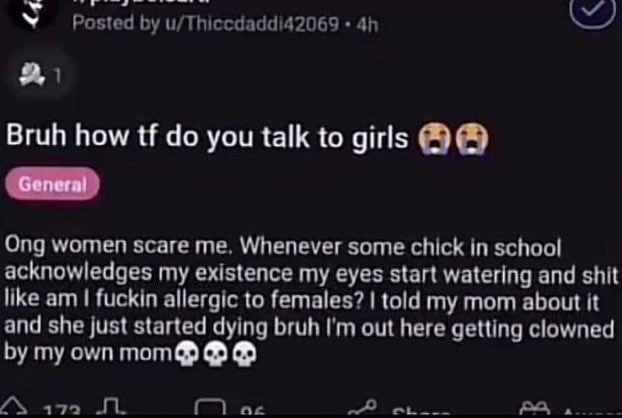Open comments via the comment bubble icon
The image size is (622, 418).
click(x=210, y=407)
